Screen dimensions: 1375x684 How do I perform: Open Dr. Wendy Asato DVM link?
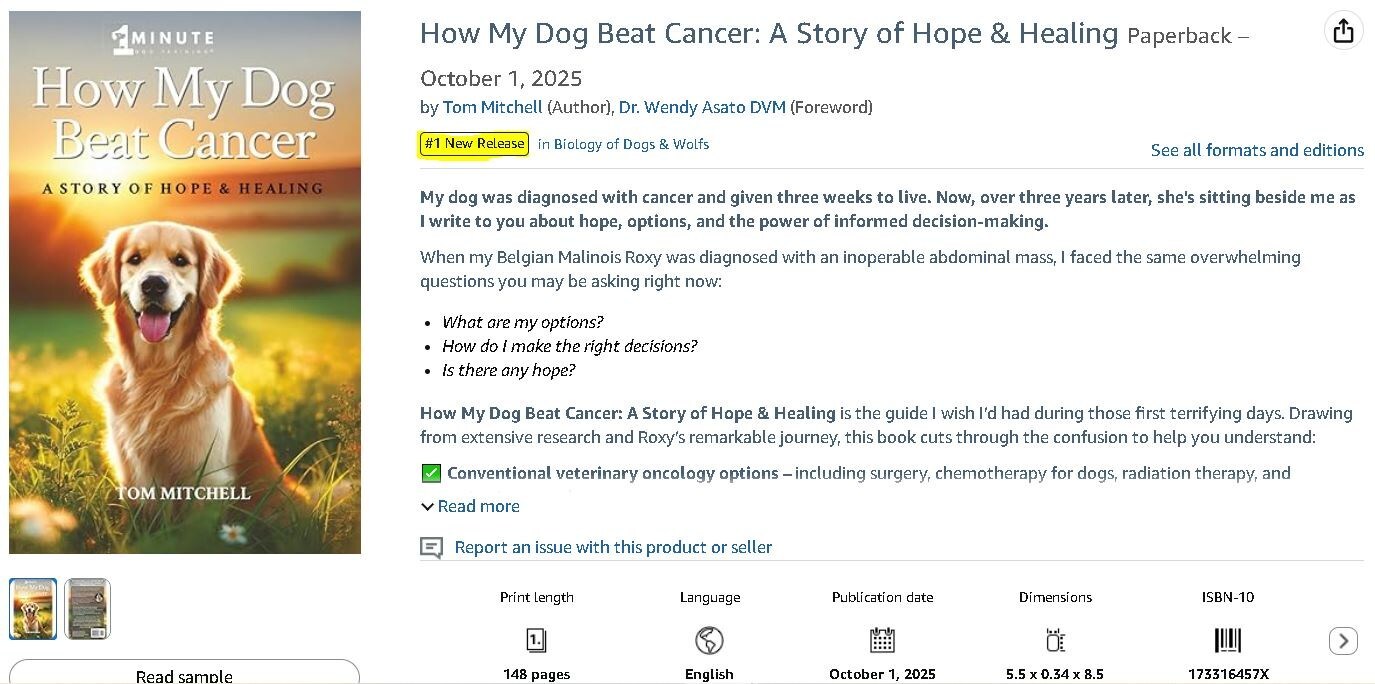click(702, 107)
